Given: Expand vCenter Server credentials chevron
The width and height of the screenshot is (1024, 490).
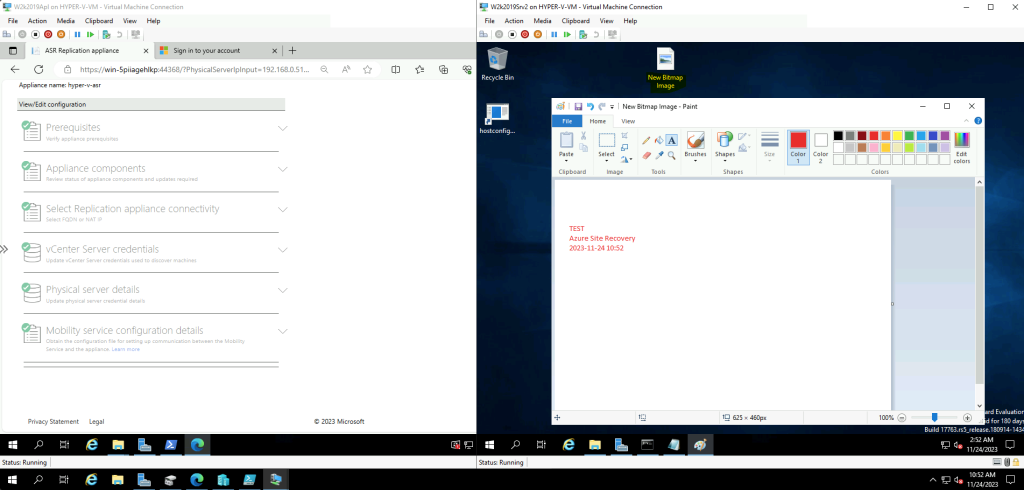Looking at the screenshot, I should pyautogui.click(x=282, y=250).
